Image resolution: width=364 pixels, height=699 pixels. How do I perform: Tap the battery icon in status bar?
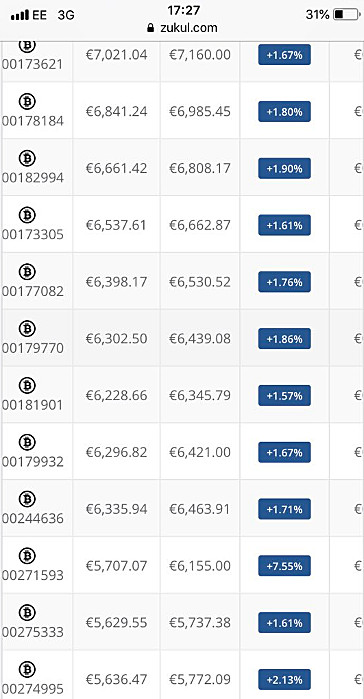pos(346,14)
